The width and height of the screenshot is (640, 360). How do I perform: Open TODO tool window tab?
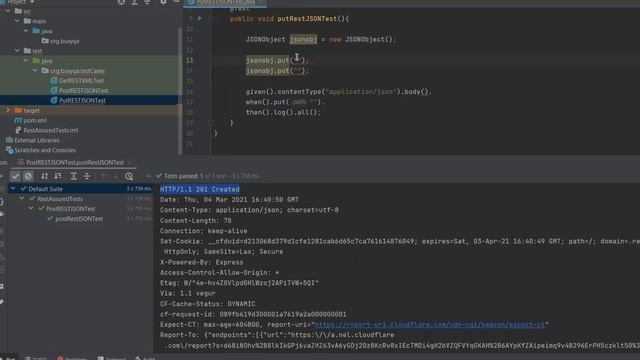pos(36,358)
